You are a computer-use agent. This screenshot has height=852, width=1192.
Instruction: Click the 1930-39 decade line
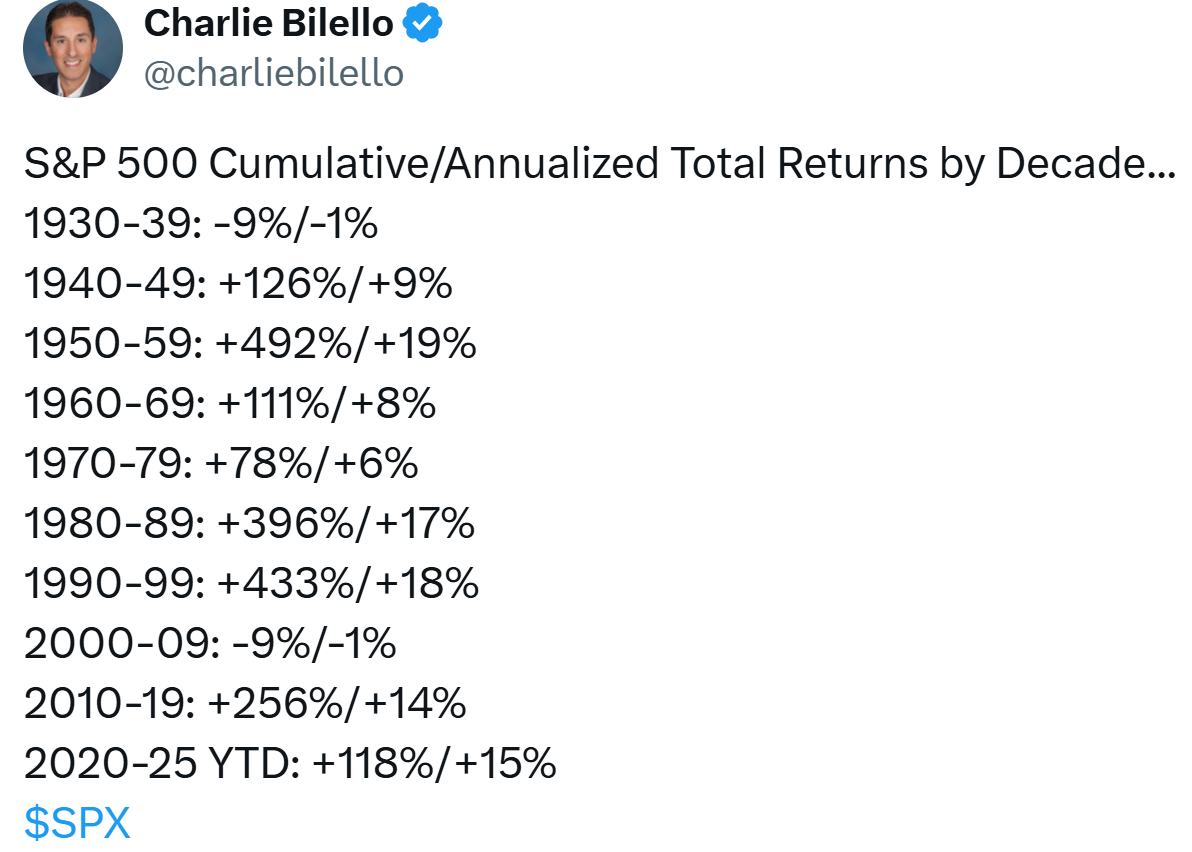point(200,225)
